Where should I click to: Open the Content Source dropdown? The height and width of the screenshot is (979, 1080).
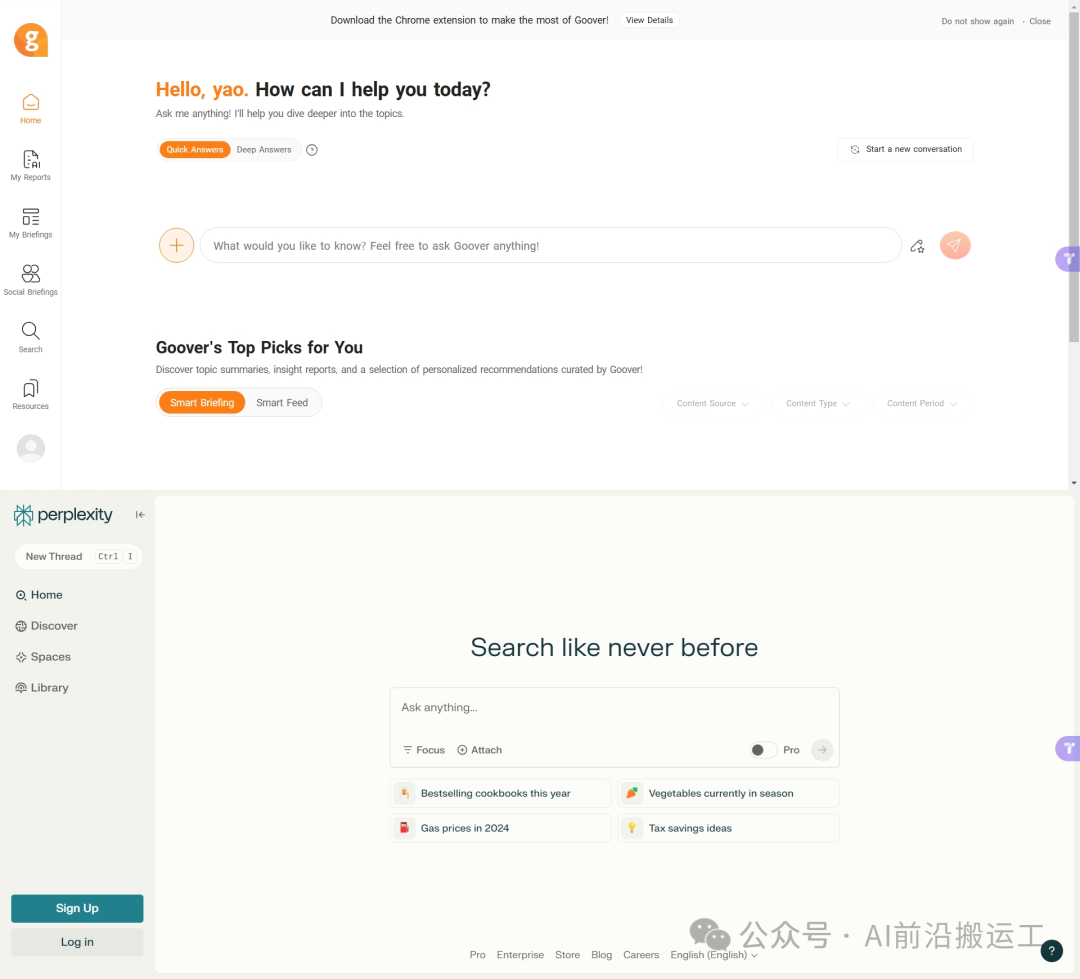click(x=713, y=404)
